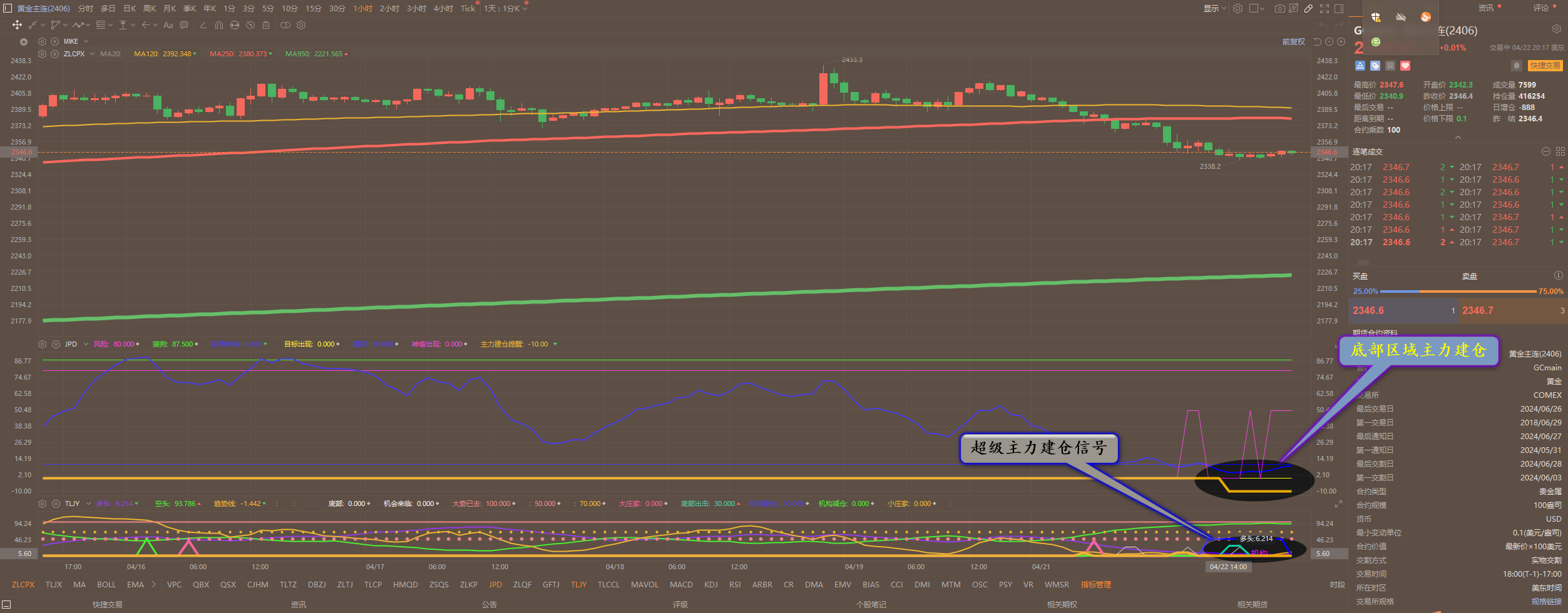Viewport: 1568px width, 613px height.
Task: Reset chart view with circular arrow
Action: pyautogui.click(x=1317, y=42)
